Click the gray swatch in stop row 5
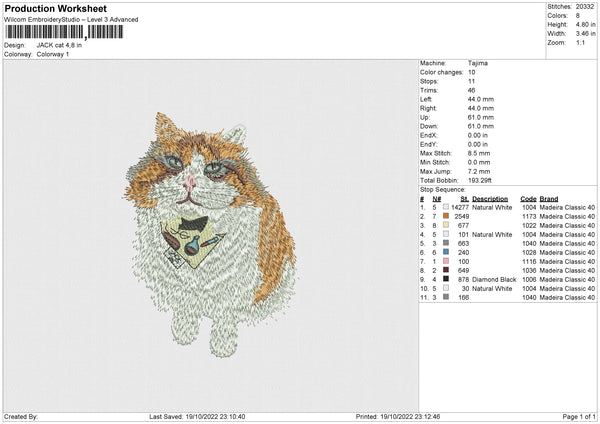The image size is (600, 424). tap(446, 243)
